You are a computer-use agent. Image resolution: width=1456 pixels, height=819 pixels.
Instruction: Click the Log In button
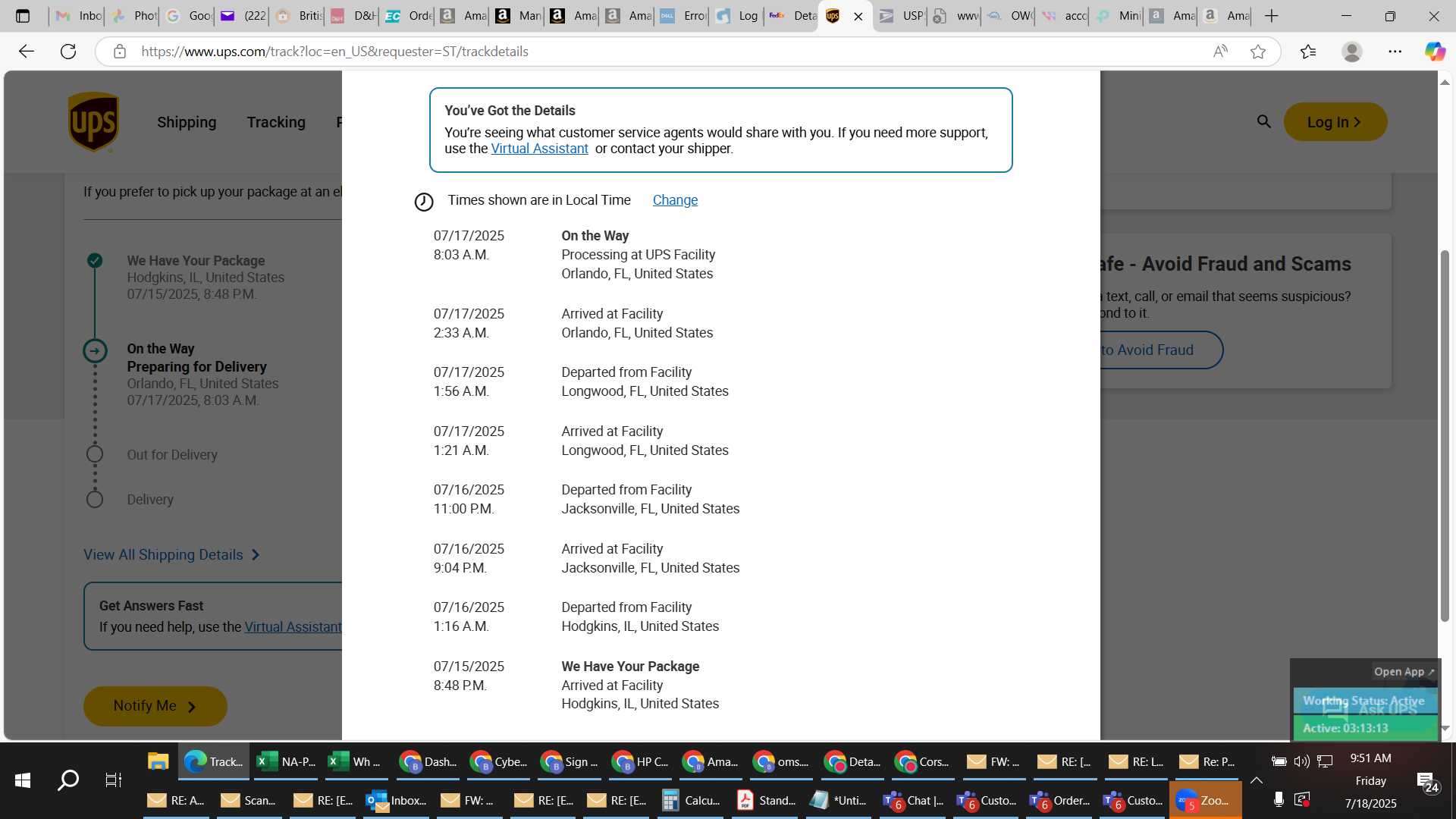(1335, 122)
